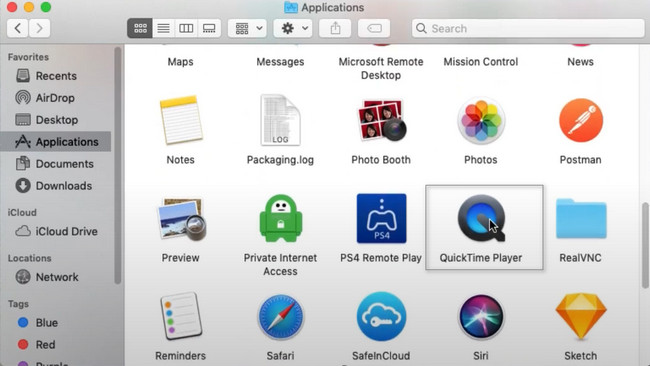The height and width of the screenshot is (366, 650).
Task: Select the QuickTime Player icon
Action: [x=481, y=218]
